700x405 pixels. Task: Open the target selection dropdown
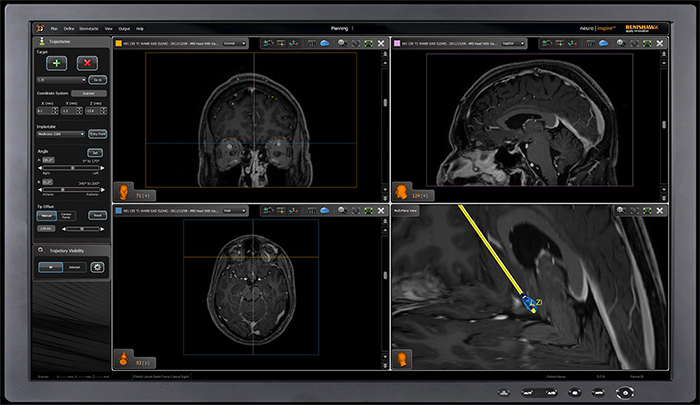60,78
